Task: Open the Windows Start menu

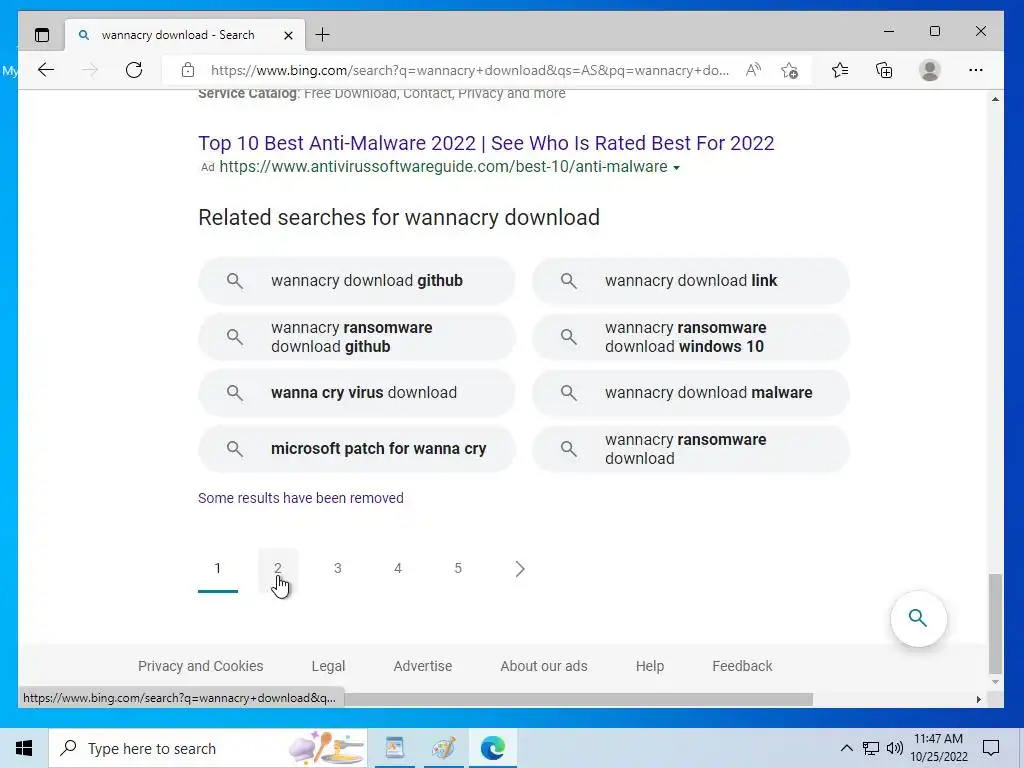Action: (x=24, y=748)
